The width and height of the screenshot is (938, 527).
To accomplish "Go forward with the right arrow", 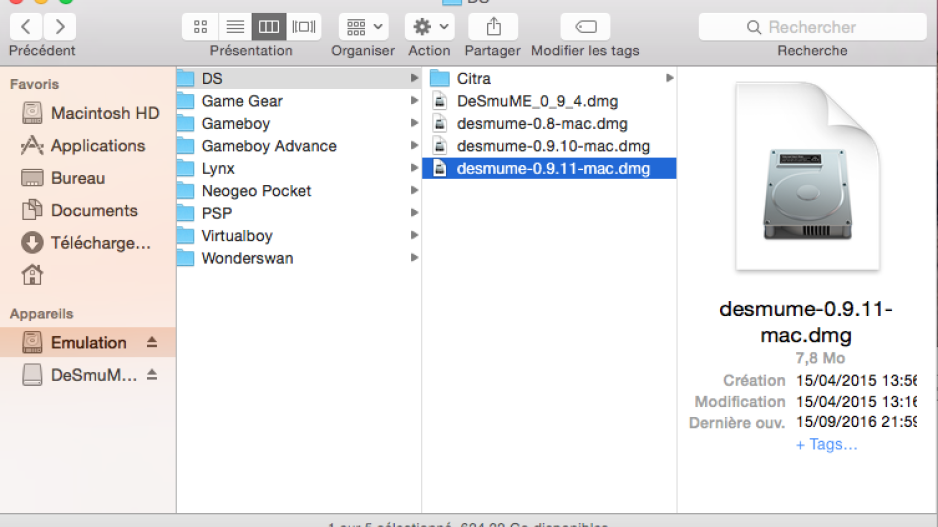I will point(60,27).
